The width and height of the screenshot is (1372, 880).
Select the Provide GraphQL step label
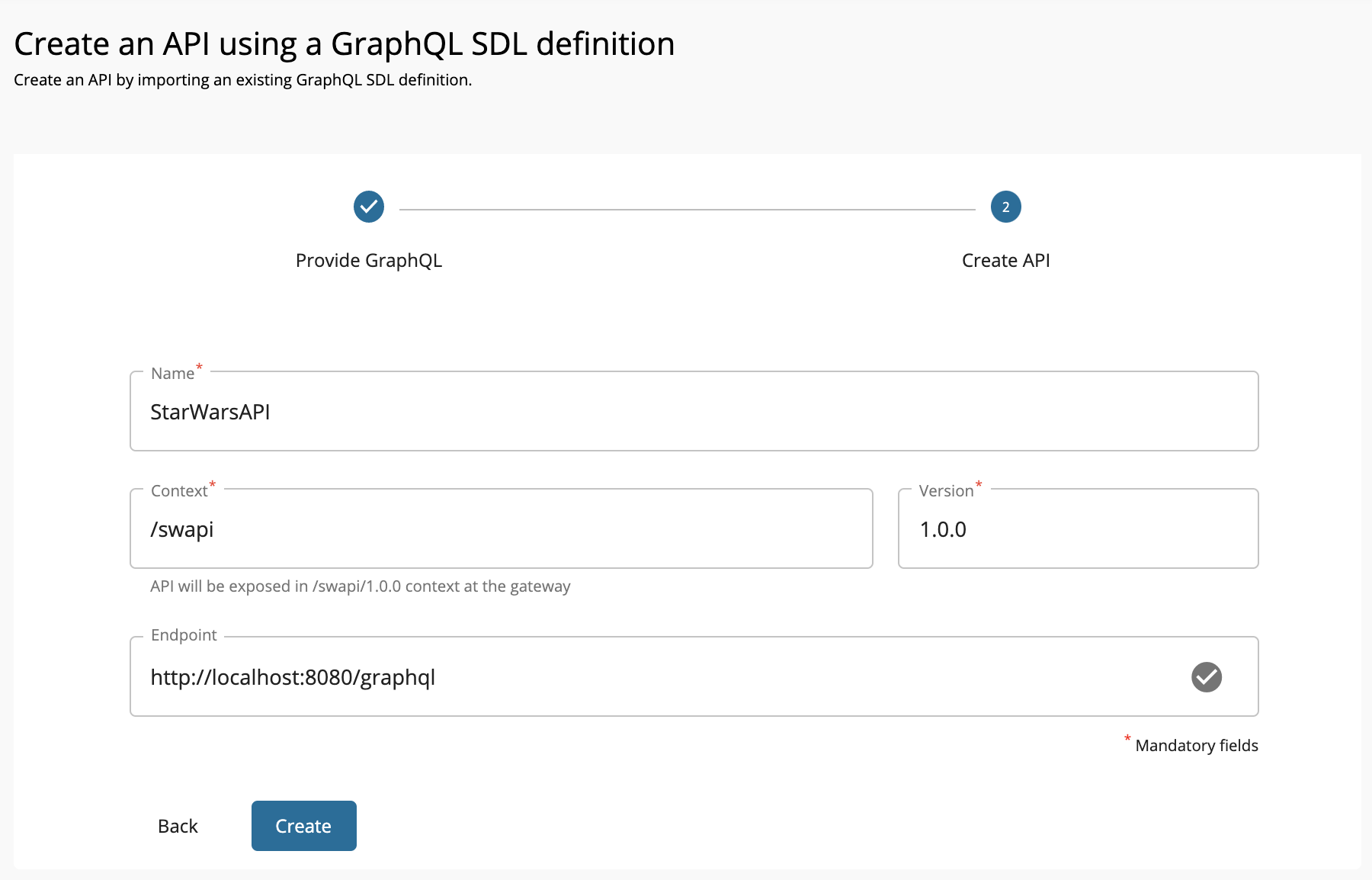click(x=369, y=261)
